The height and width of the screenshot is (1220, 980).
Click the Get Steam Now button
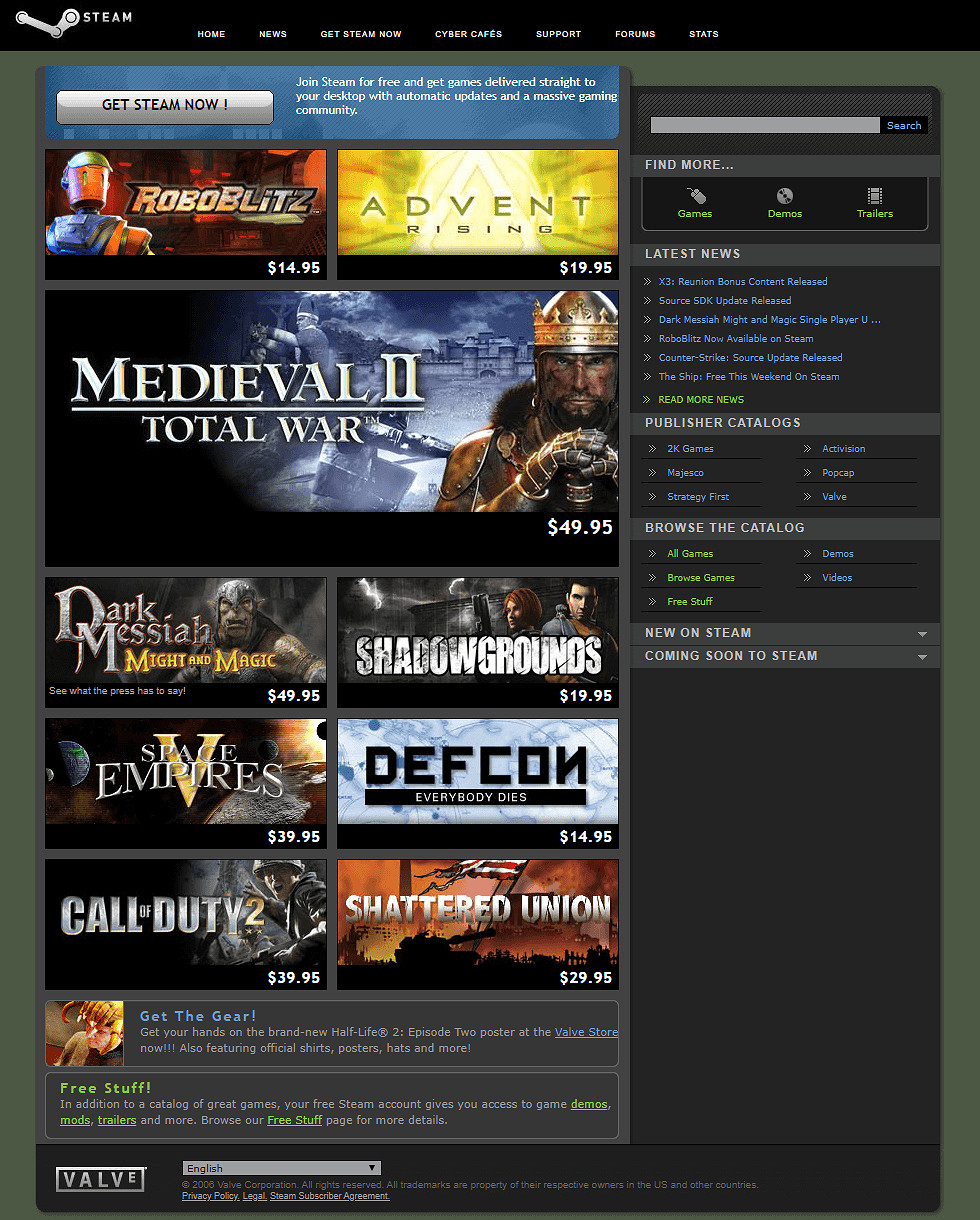pos(164,106)
